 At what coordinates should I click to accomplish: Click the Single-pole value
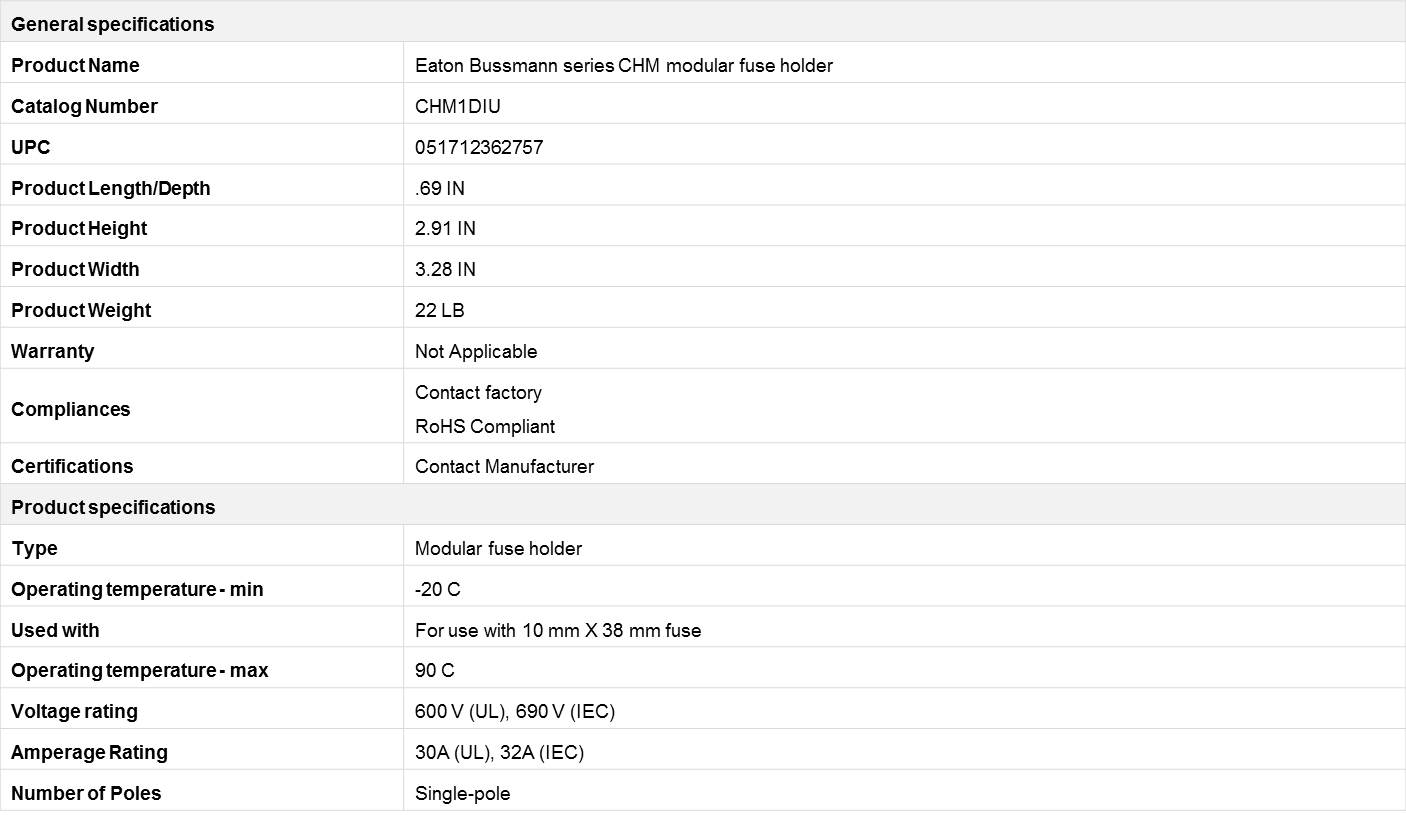[462, 793]
